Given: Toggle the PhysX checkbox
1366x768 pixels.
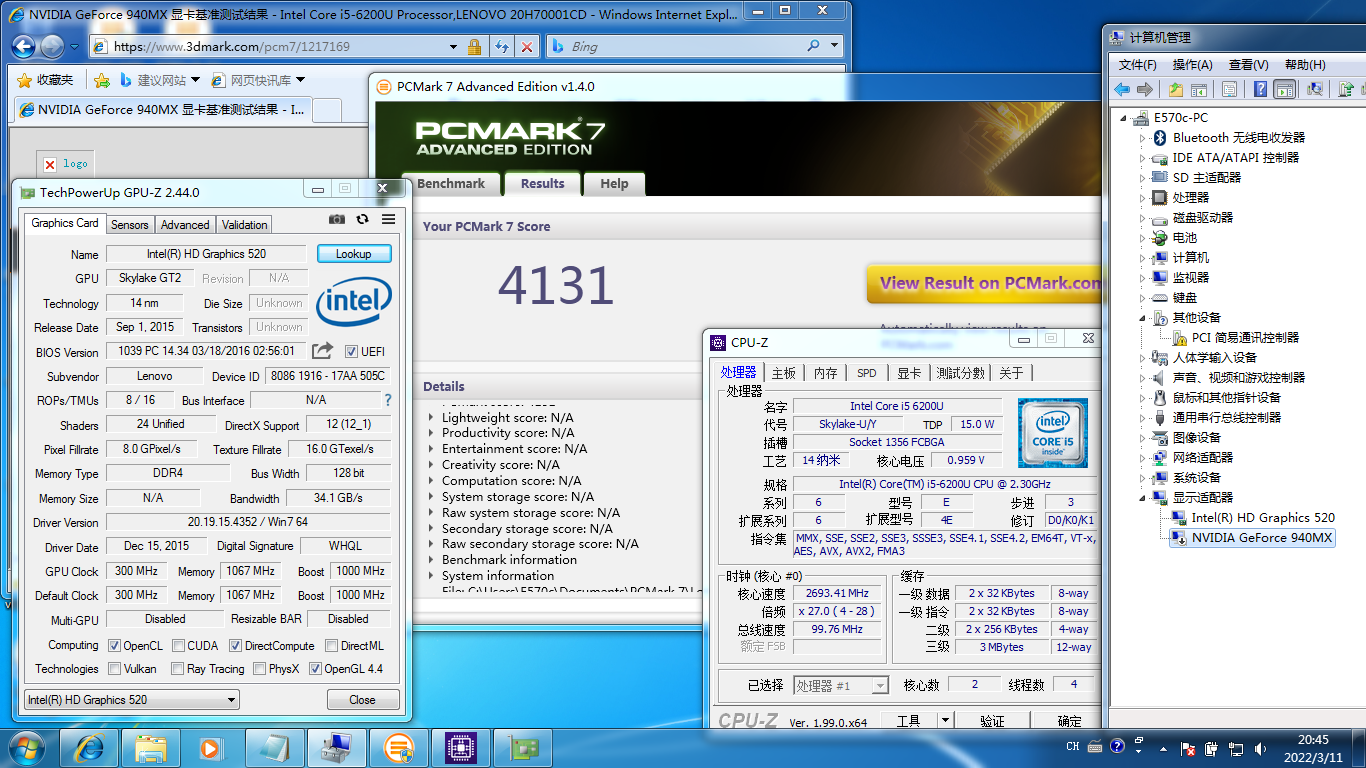Looking at the screenshot, I should click(259, 669).
